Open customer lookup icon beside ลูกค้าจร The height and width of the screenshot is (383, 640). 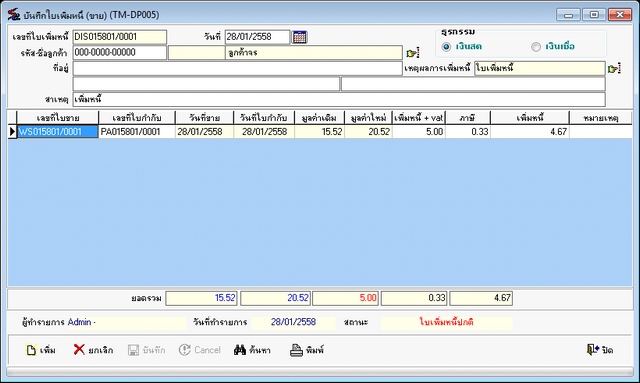(413, 53)
